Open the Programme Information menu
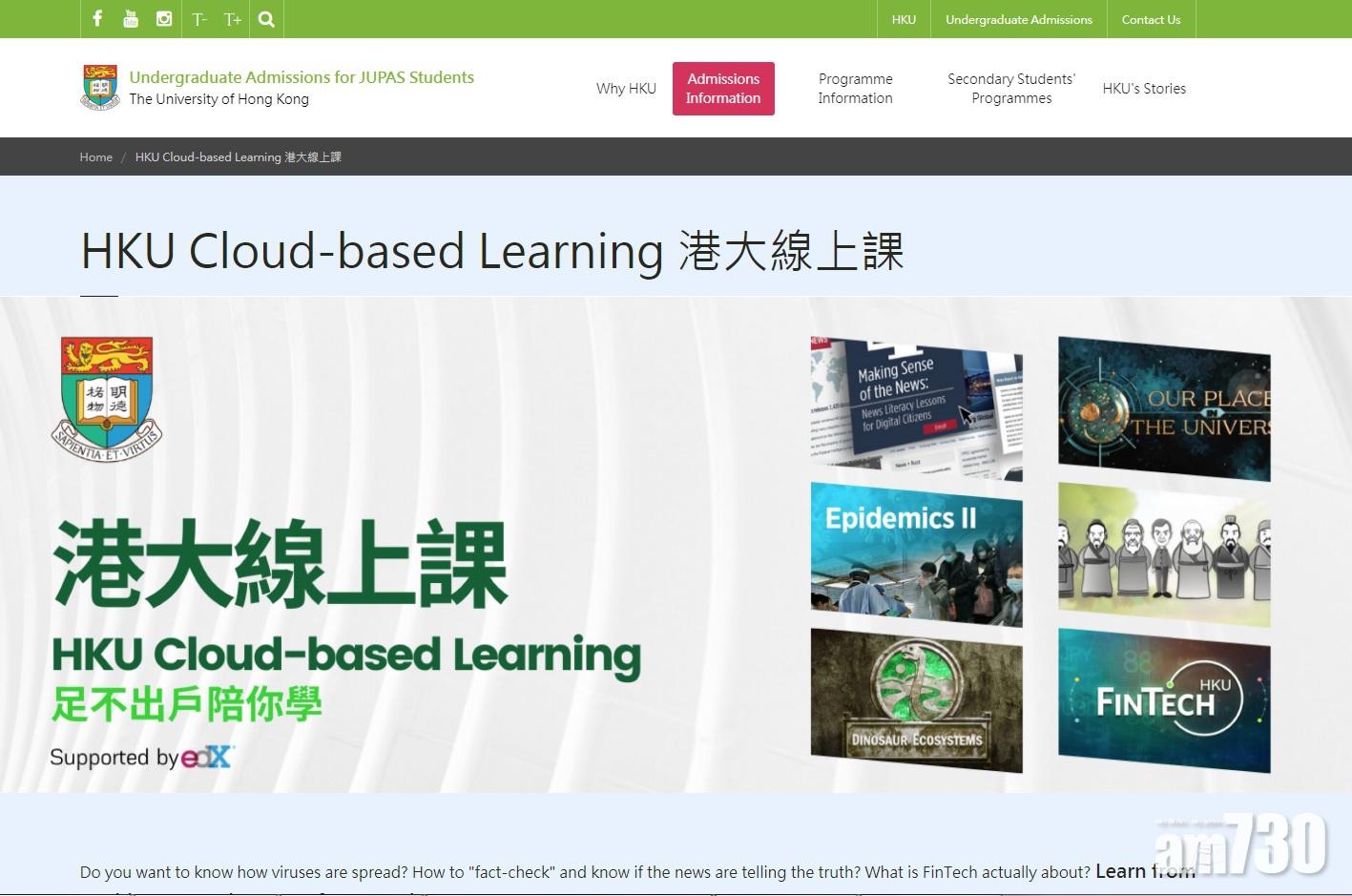 (855, 88)
